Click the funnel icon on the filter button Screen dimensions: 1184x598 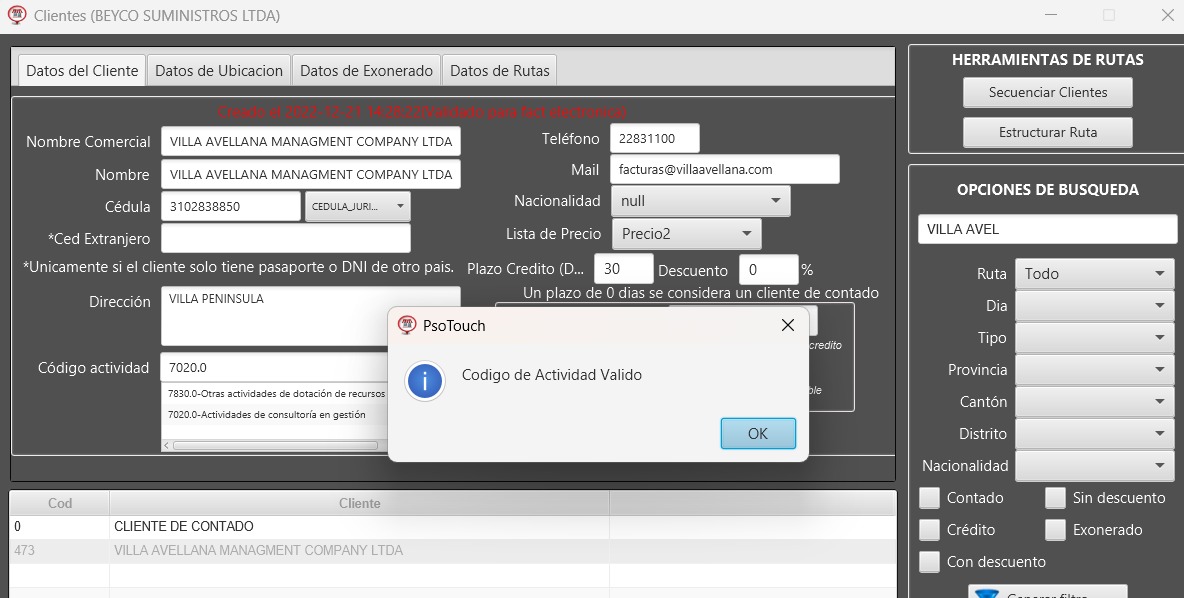[x=987, y=593]
